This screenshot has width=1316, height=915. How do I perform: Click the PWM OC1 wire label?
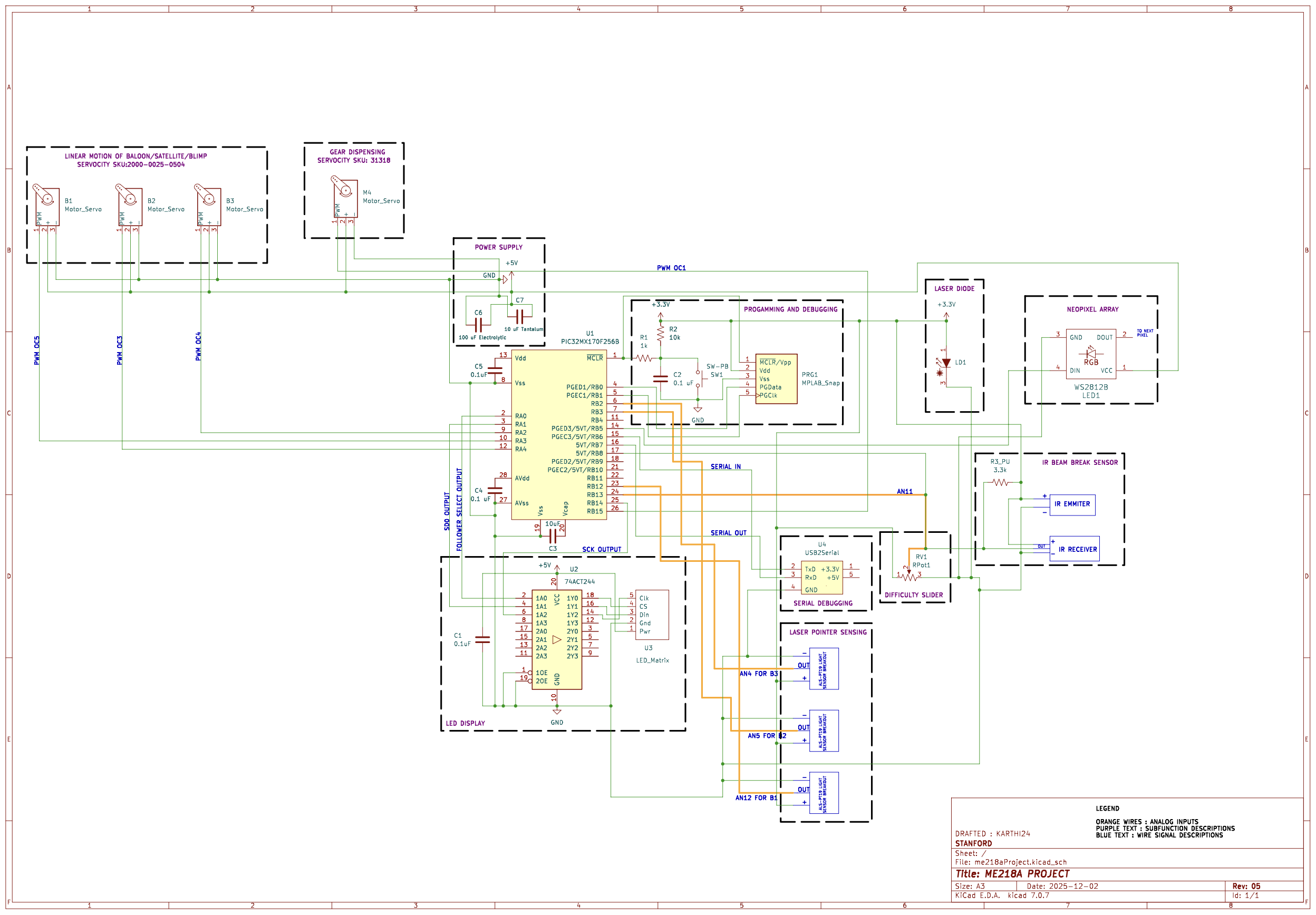[671, 268]
